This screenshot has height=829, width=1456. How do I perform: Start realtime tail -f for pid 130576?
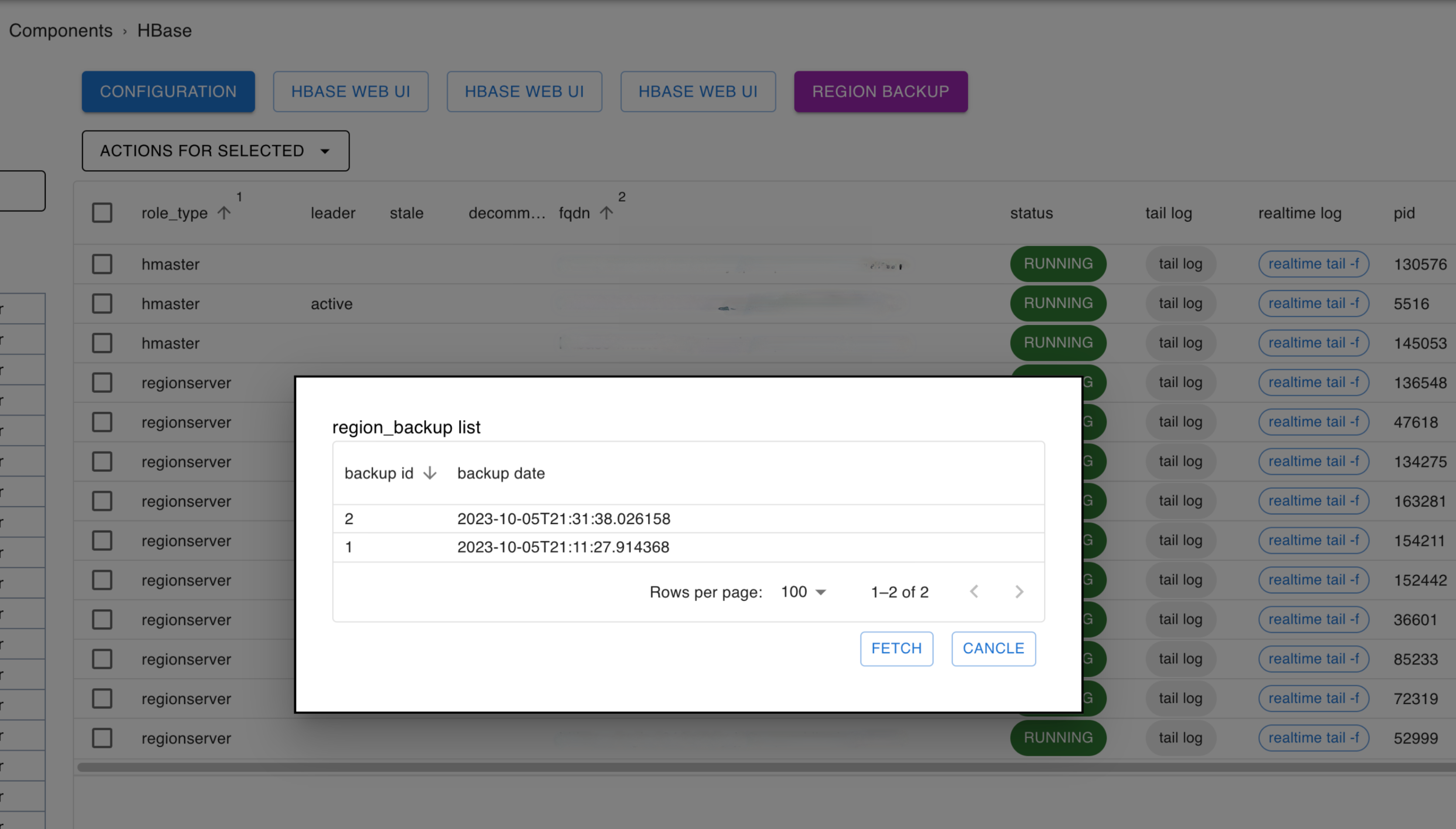click(1314, 264)
